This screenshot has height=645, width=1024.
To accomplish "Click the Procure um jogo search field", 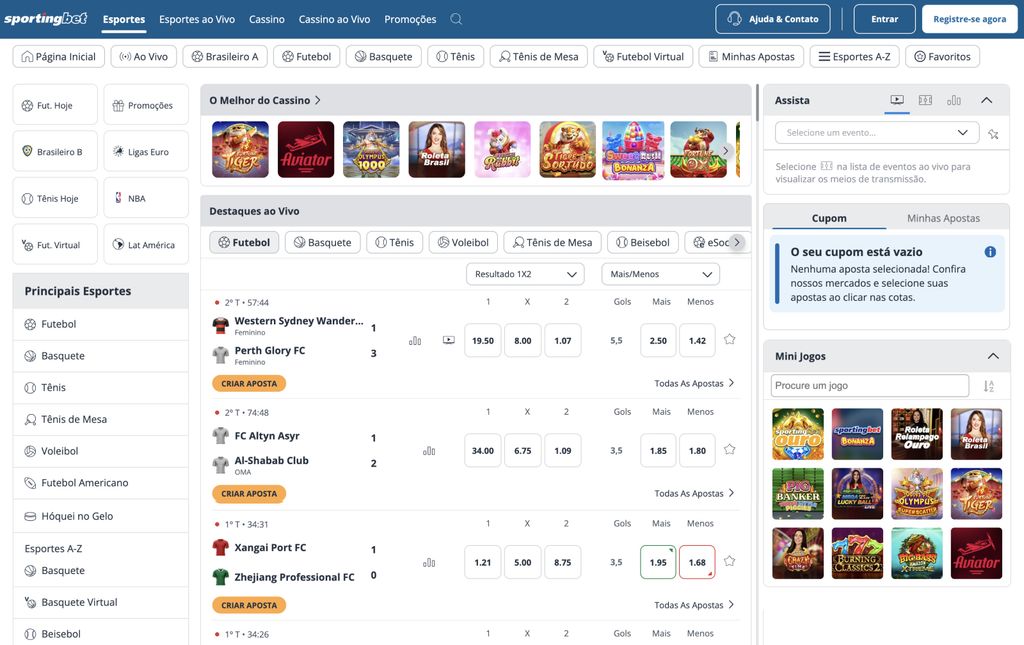I will [x=869, y=386].
